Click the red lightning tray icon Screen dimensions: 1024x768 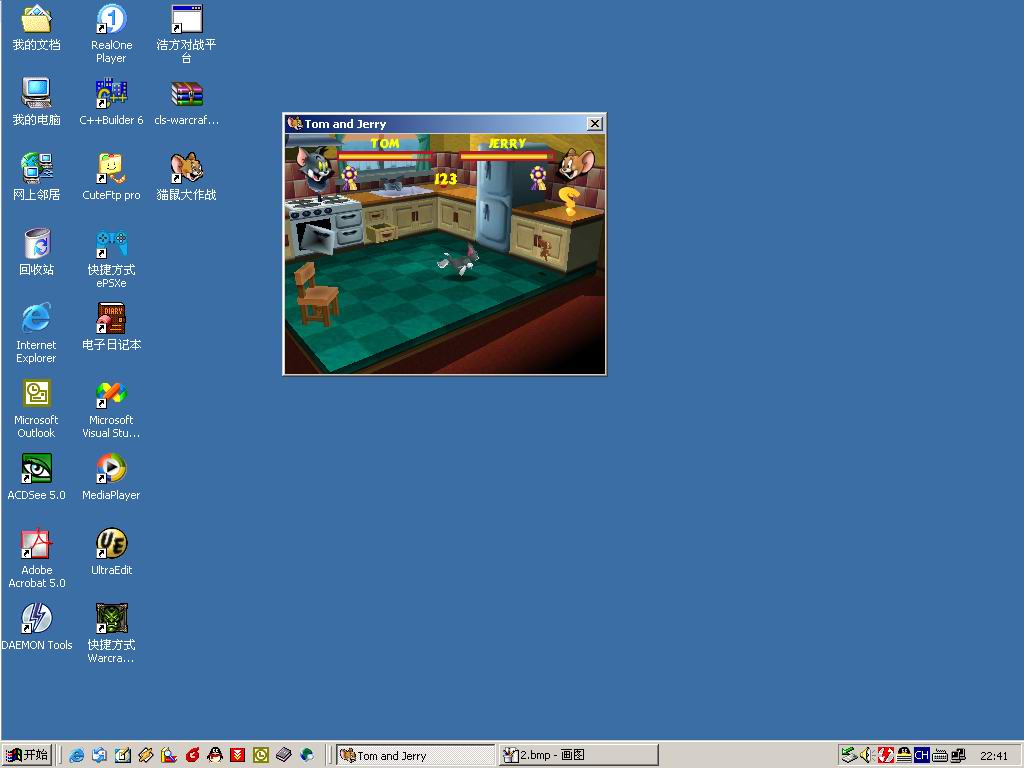pos(886,756)
